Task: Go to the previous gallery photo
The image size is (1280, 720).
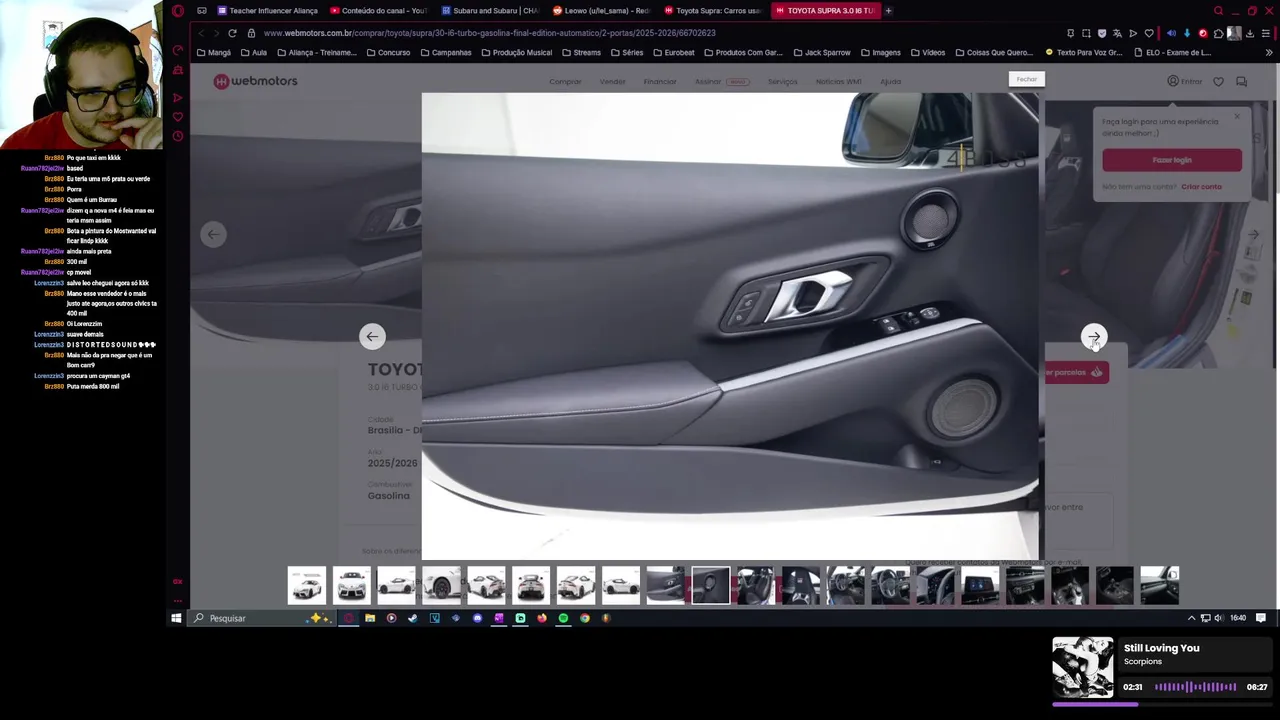Action: pyautogui.click(x=372, y=337)
